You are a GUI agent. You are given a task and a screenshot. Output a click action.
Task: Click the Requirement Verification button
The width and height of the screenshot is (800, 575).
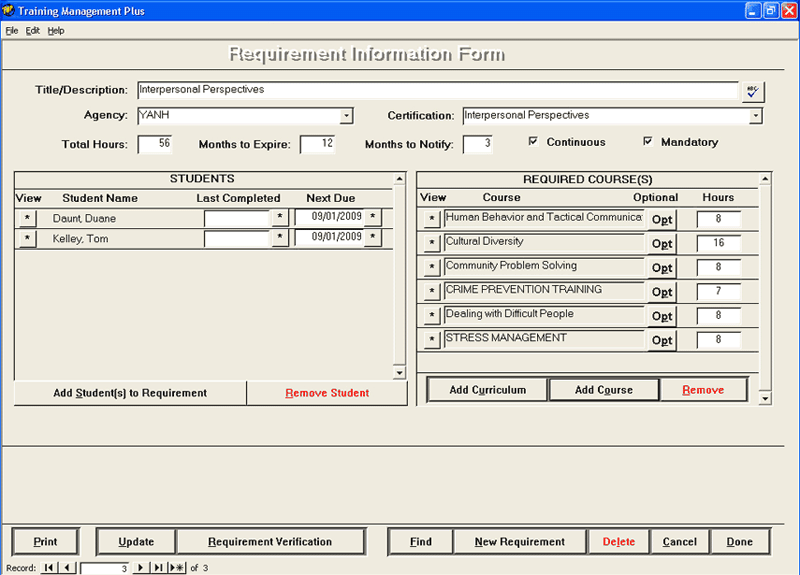(x=270, y=542)
